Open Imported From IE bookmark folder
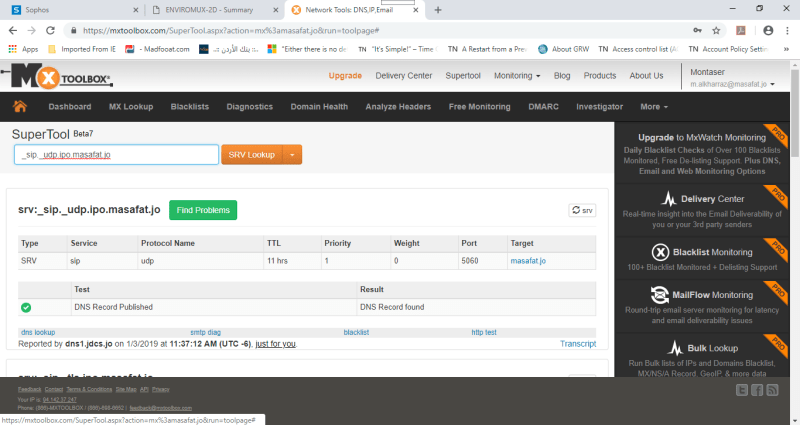Screen dimensions: 800x425 (x=82, y=49)
